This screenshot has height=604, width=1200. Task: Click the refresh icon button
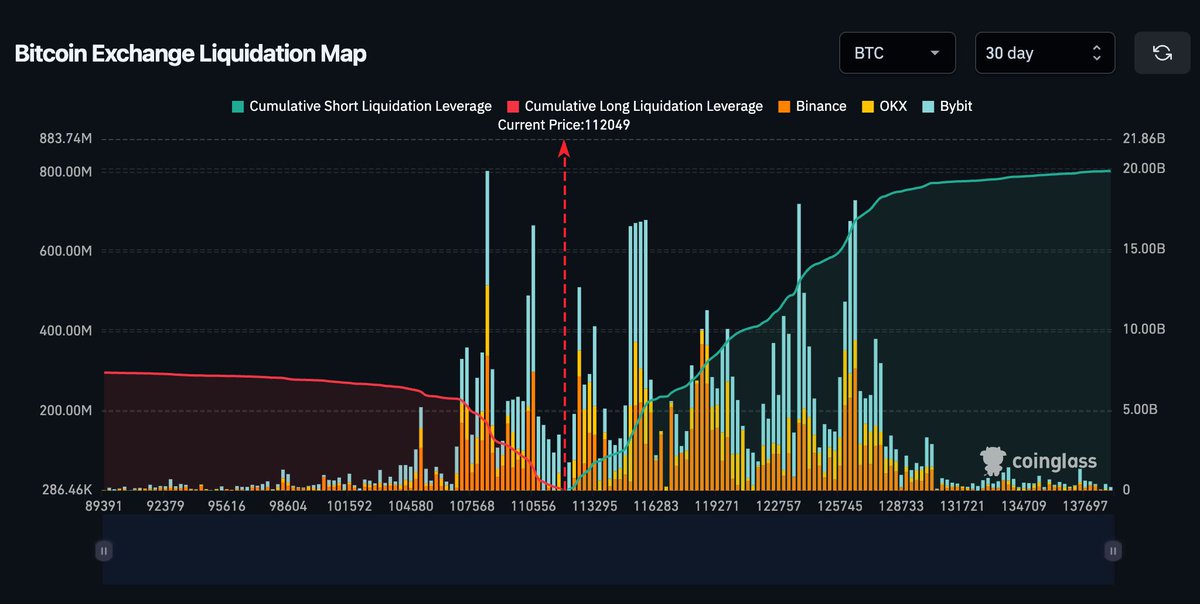[1162, 53]
